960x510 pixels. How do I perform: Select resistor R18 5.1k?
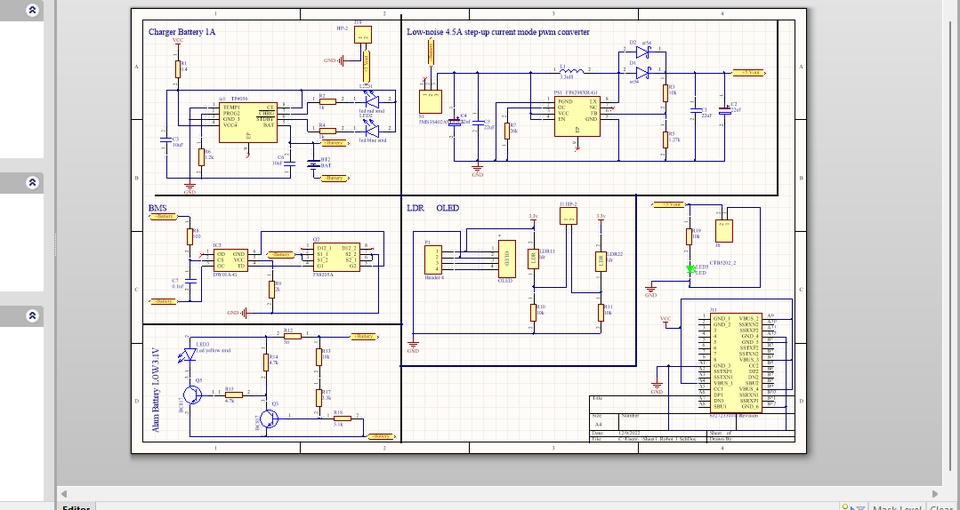[x=342, y=419]
